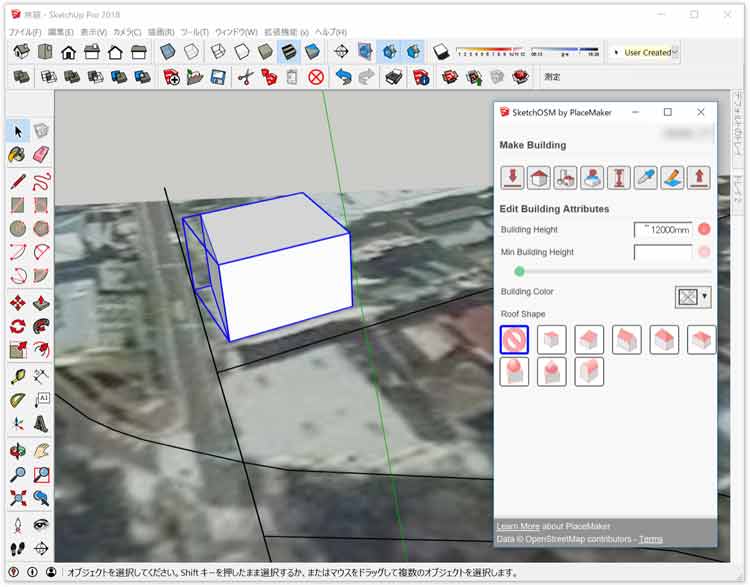Activate the Scale tool
The height and width of the screenshot is (587, 750).
[18, 350]
